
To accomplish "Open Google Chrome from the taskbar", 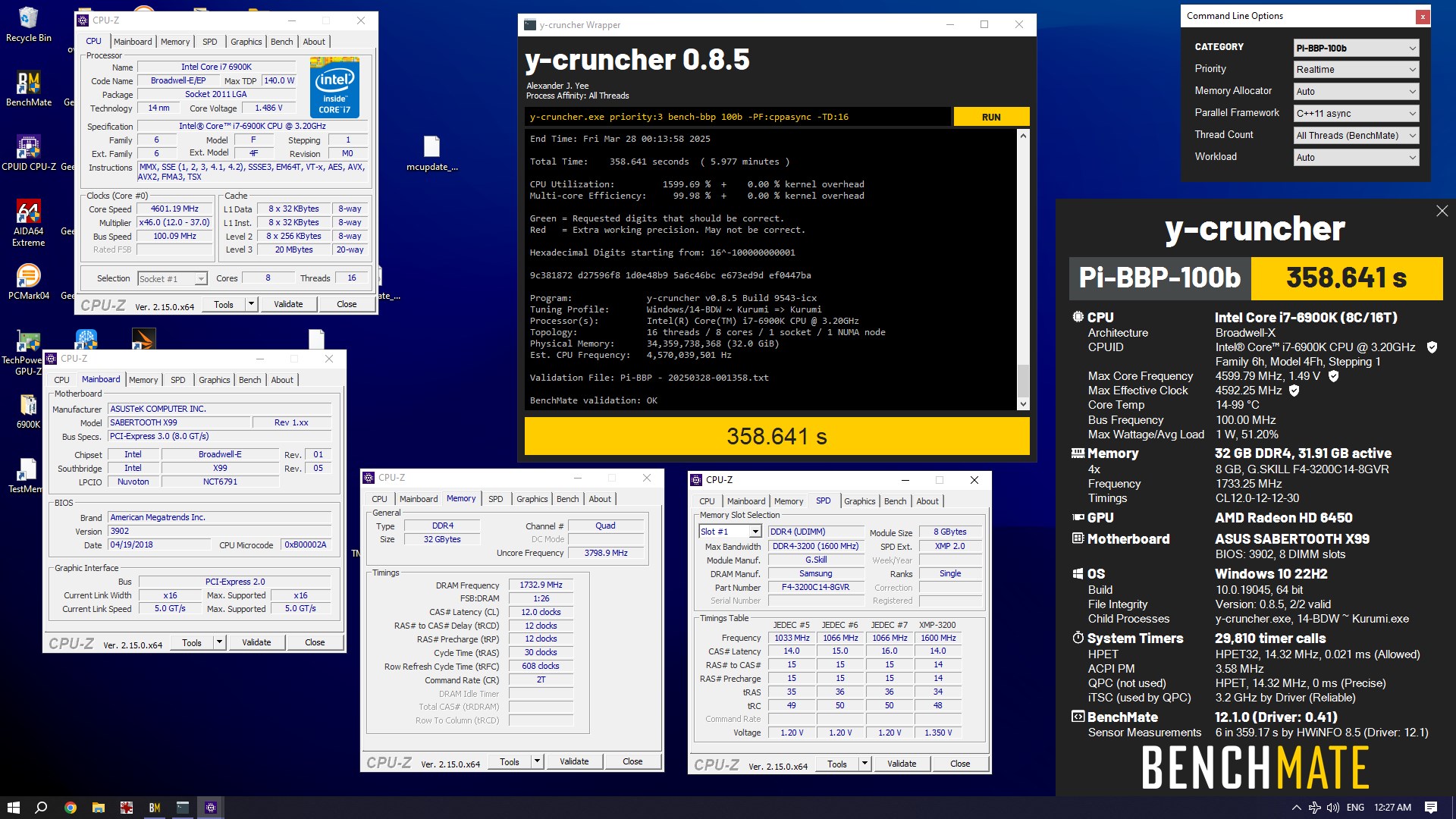I will tap(70, 808).
